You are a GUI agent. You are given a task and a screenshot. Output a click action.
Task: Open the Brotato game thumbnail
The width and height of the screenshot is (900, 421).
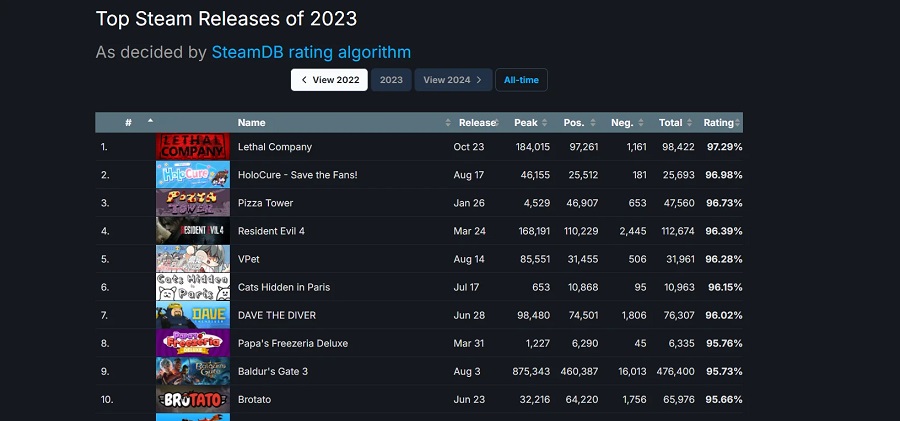(193, 400)
